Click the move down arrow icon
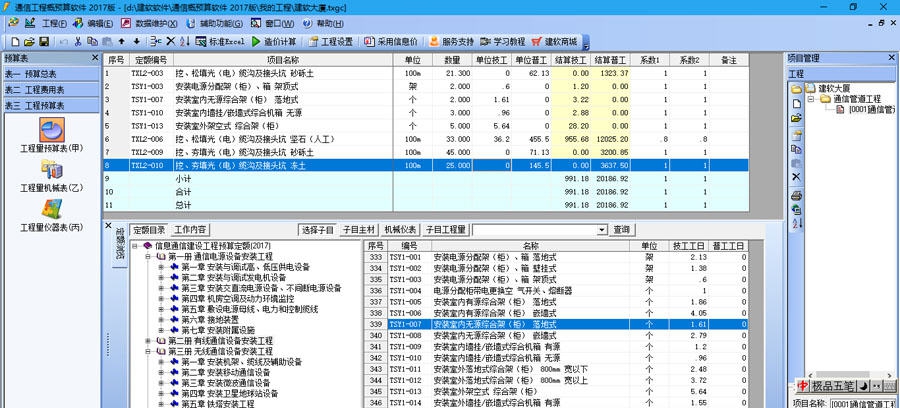Screen dimensions: 900x408 137,41
